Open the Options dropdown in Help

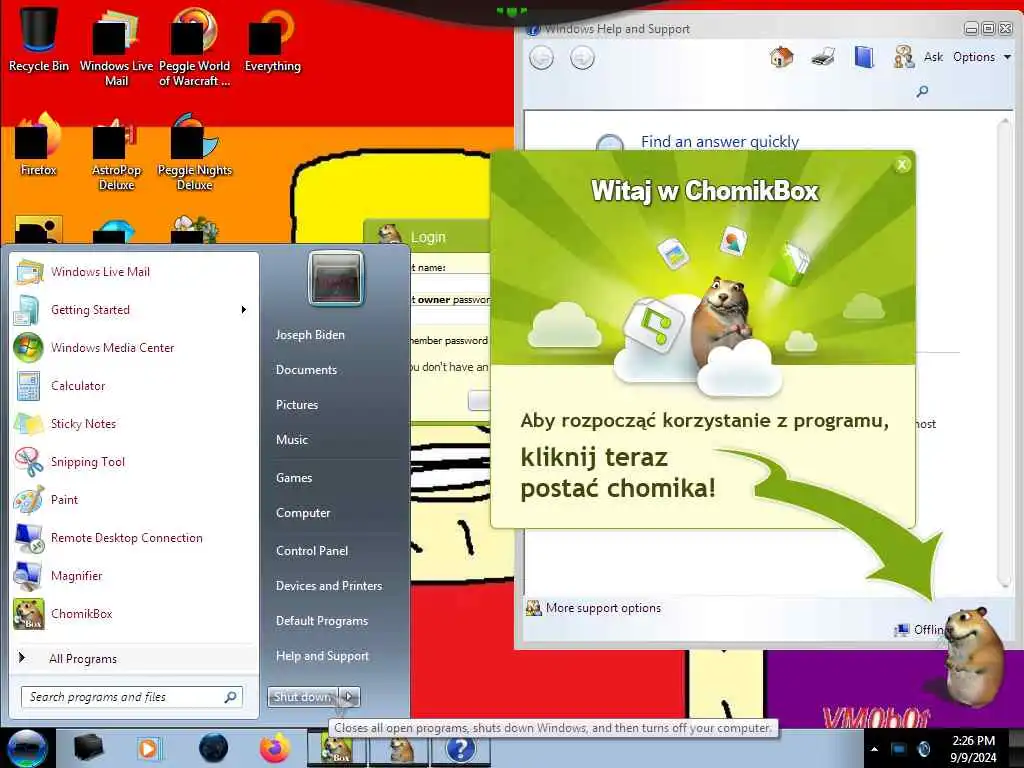(x=982, y=57)
